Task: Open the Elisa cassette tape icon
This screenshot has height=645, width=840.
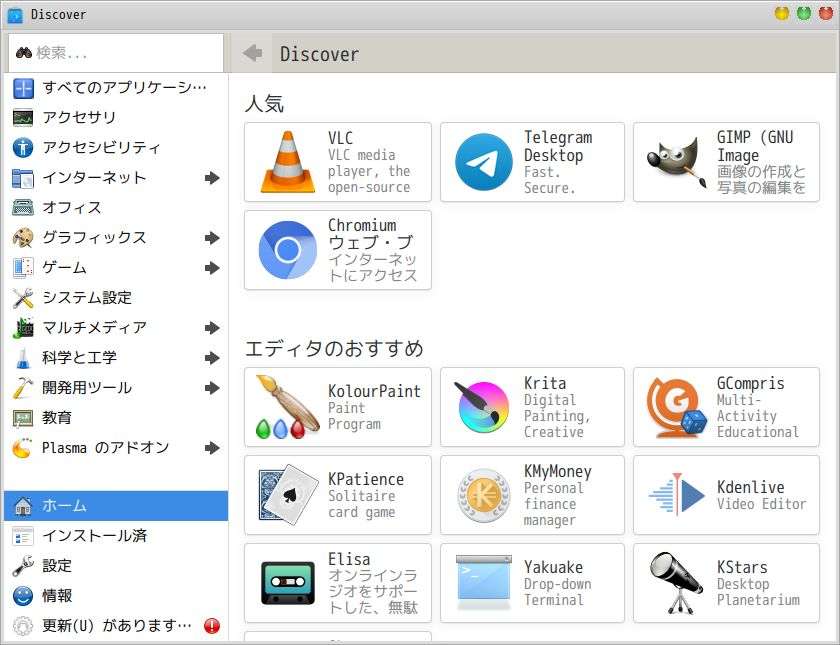Action: point(288,583)
